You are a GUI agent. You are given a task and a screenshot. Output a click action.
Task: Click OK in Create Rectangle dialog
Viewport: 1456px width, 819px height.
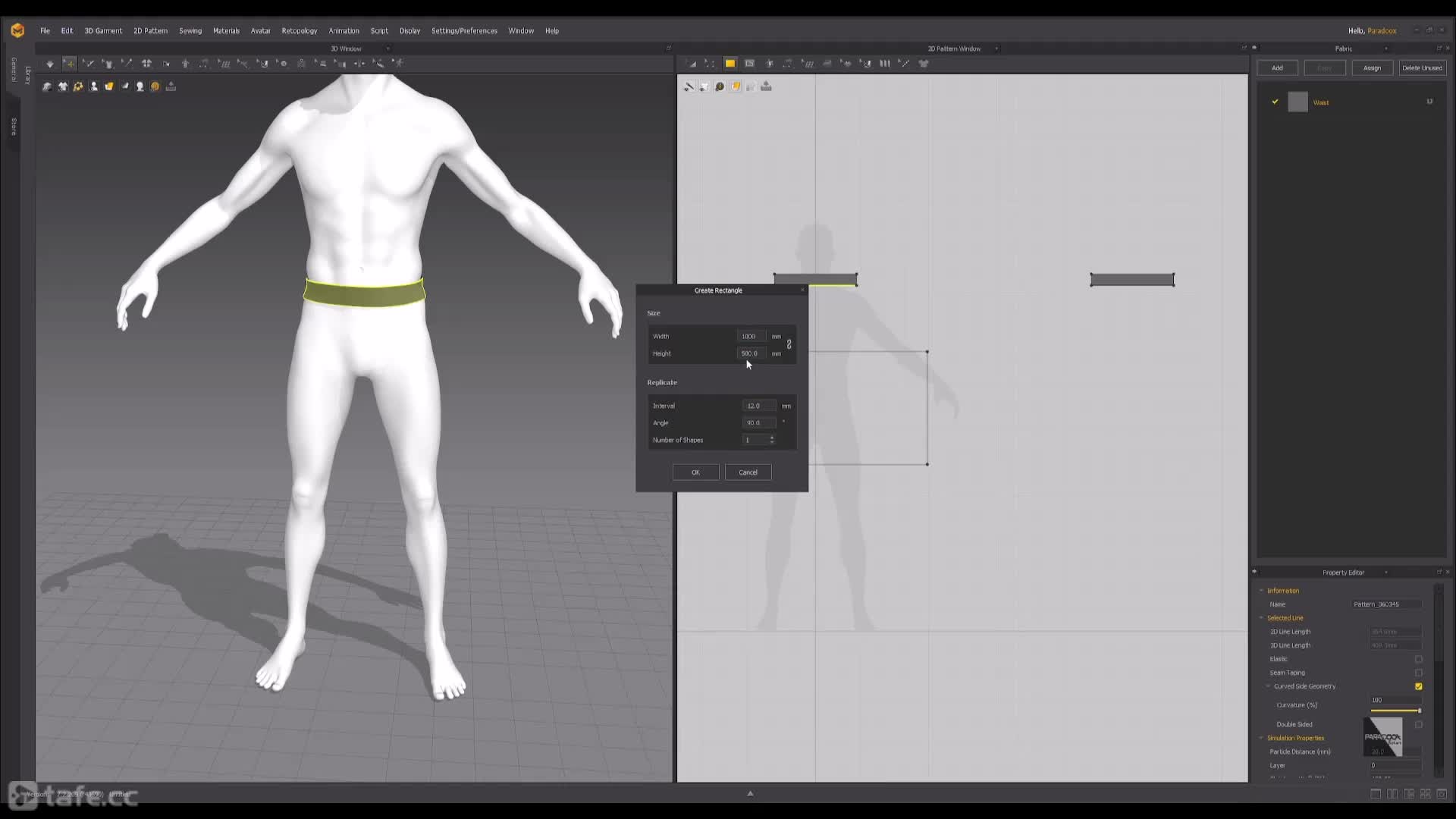(695, 472)
